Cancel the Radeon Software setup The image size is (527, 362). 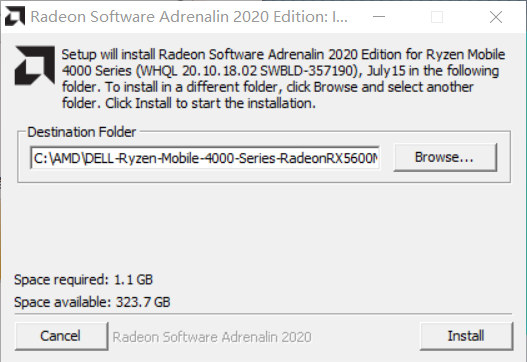(61, 336)
